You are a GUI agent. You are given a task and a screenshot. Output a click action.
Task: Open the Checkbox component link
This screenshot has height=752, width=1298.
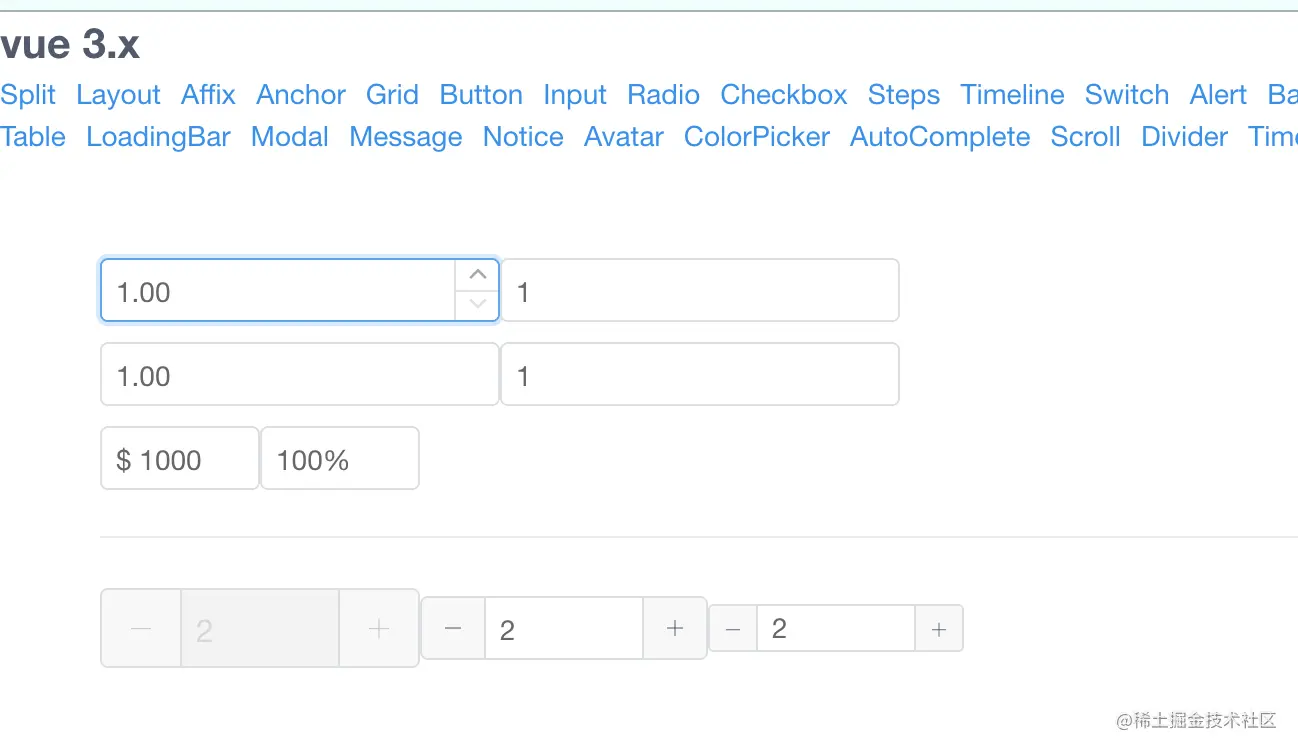point(784,95)
